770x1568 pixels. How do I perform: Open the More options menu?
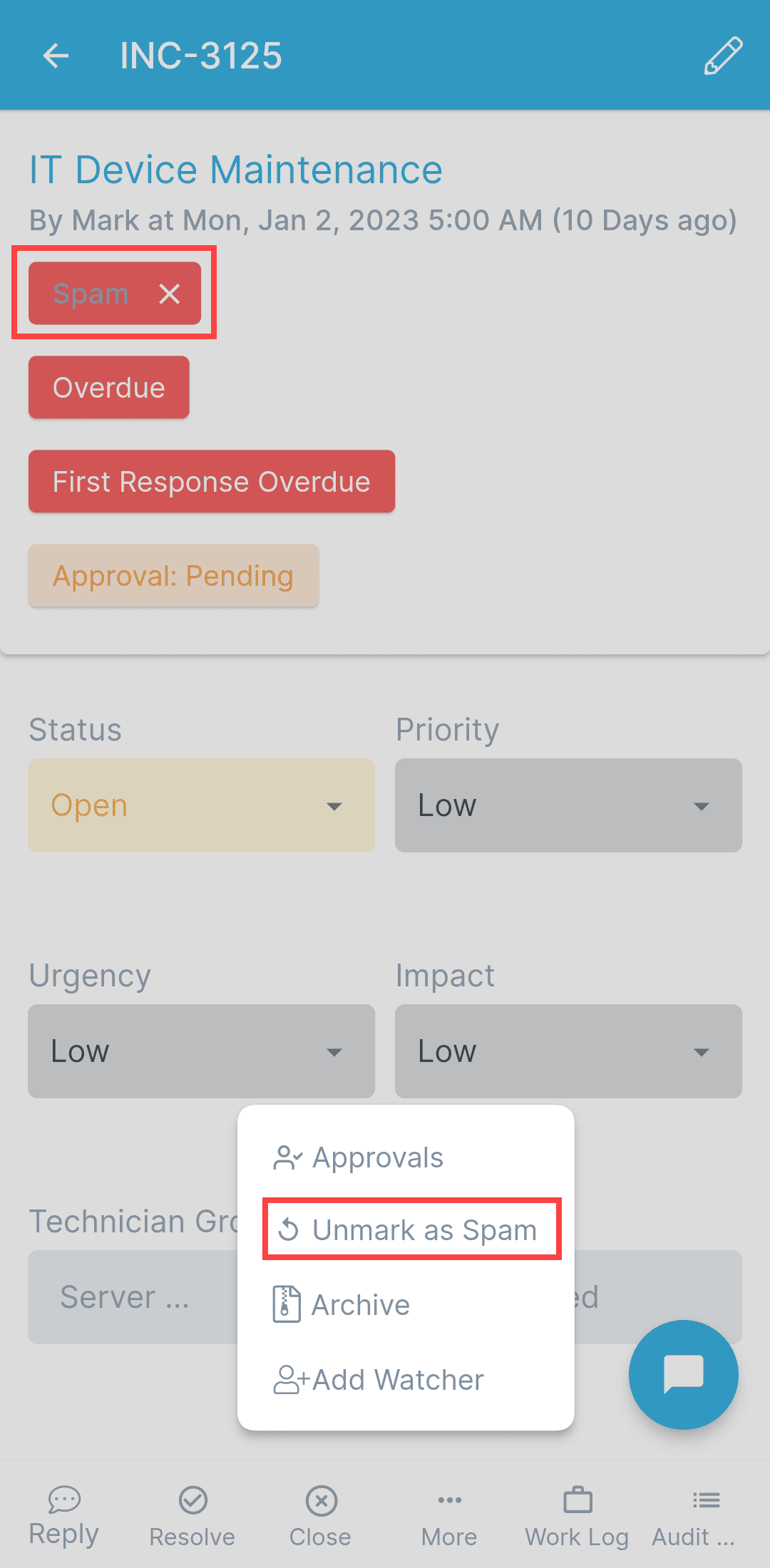pyautogui.click(x=449, y=1501)
